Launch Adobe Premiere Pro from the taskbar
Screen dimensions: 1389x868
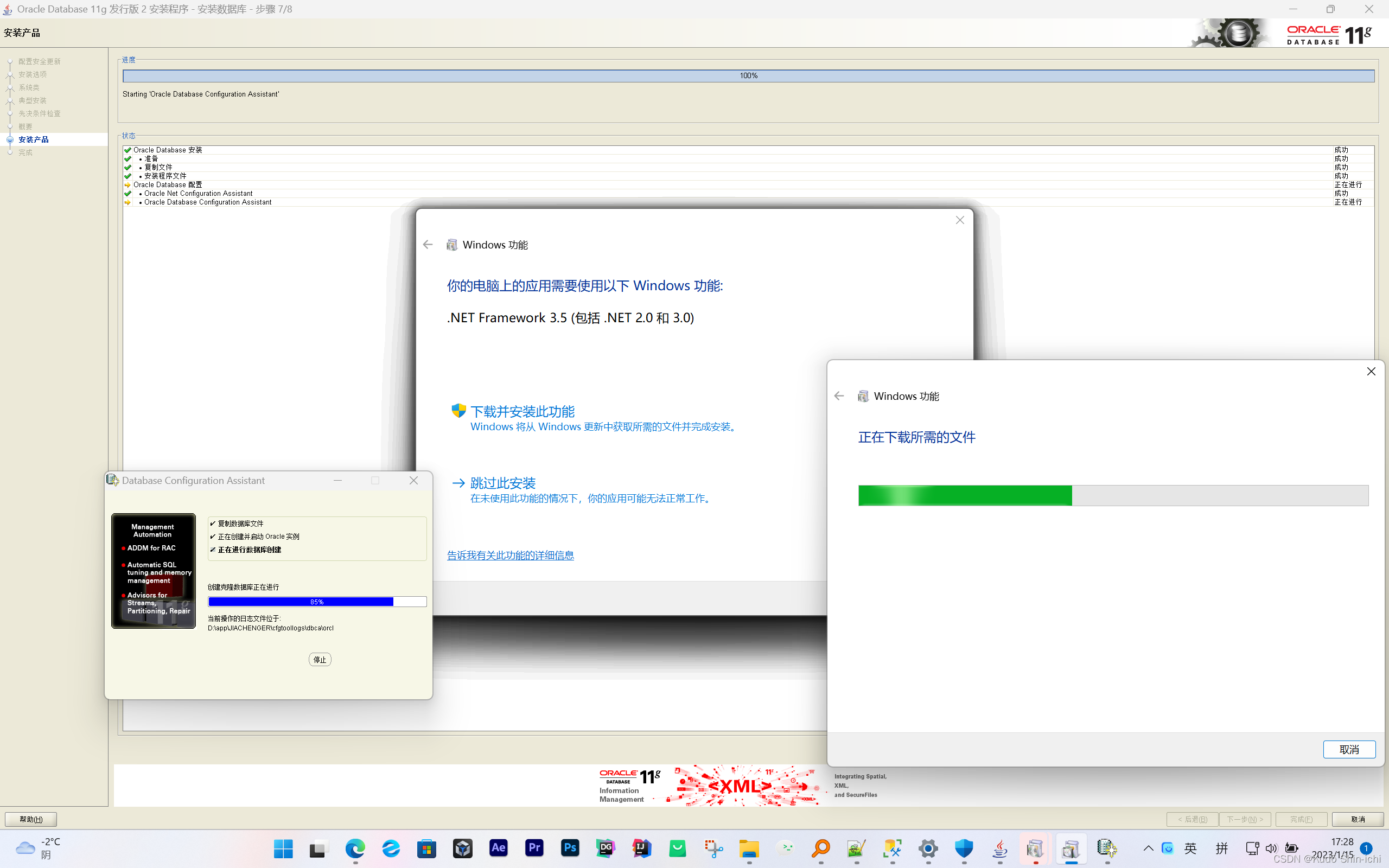point(534,848)
